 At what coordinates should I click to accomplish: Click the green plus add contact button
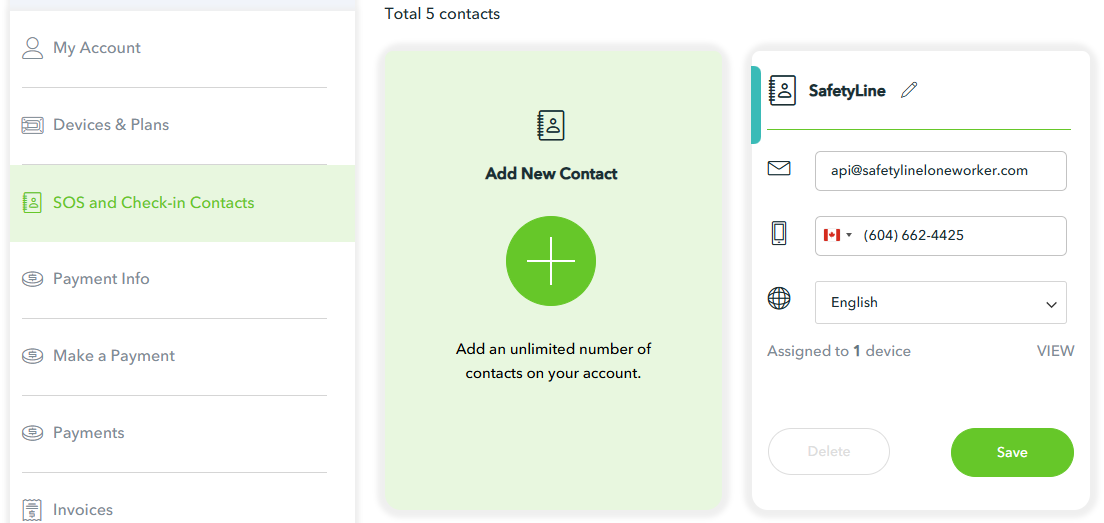click(551, 261)
